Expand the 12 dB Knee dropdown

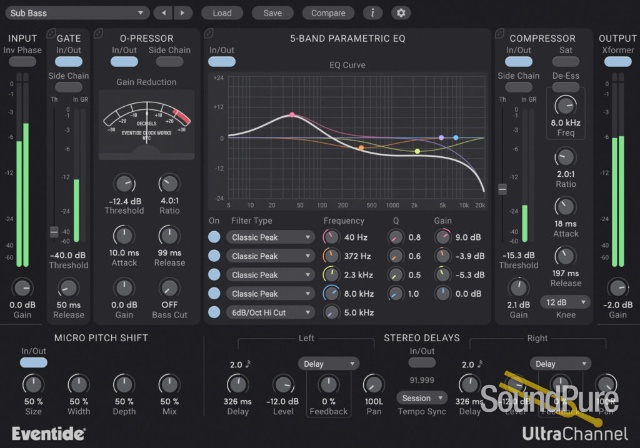(x=566, y=301)
